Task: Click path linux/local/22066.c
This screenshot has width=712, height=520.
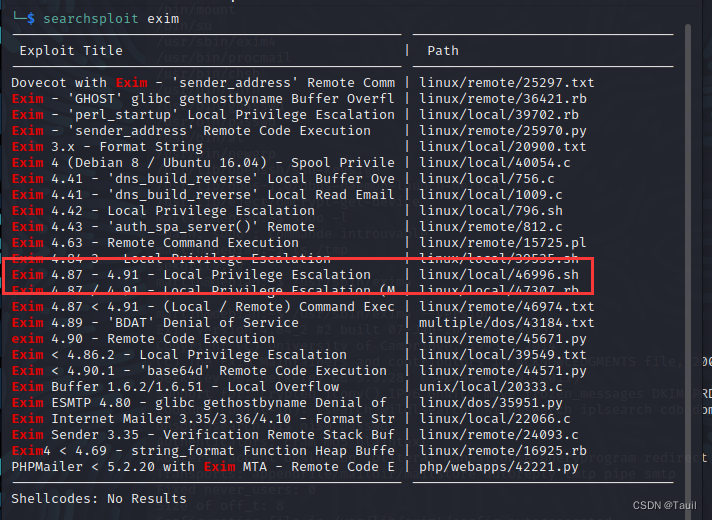Action: [494, 419]
